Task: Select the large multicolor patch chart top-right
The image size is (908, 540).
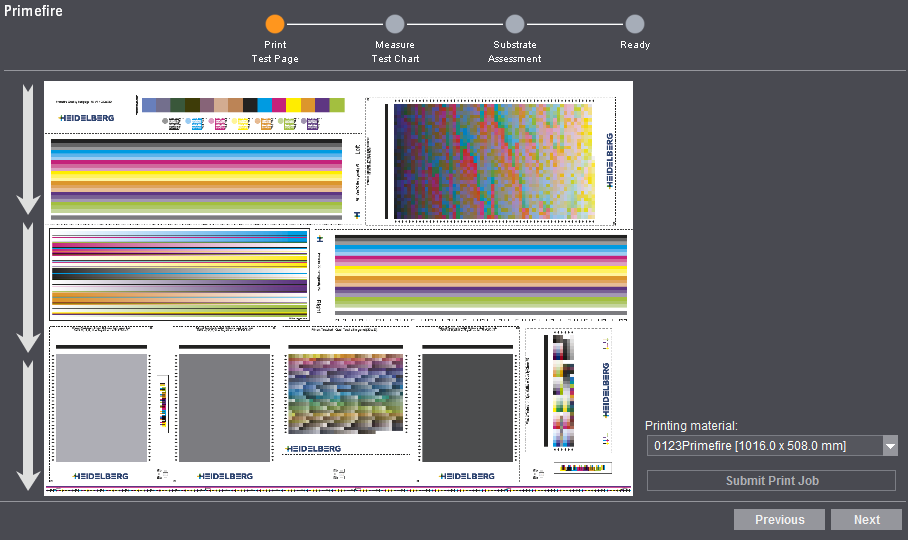Action: click(x=494, y=160)
